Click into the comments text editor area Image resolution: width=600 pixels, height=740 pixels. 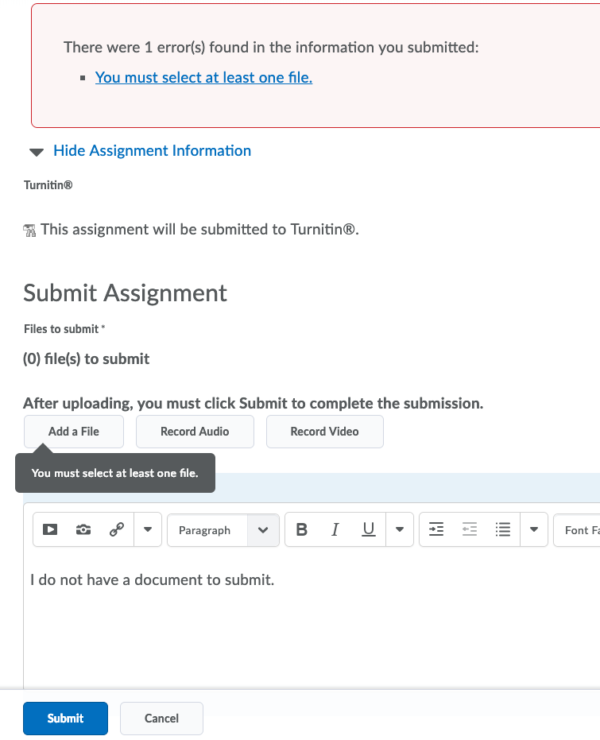[x=300, y=630]
